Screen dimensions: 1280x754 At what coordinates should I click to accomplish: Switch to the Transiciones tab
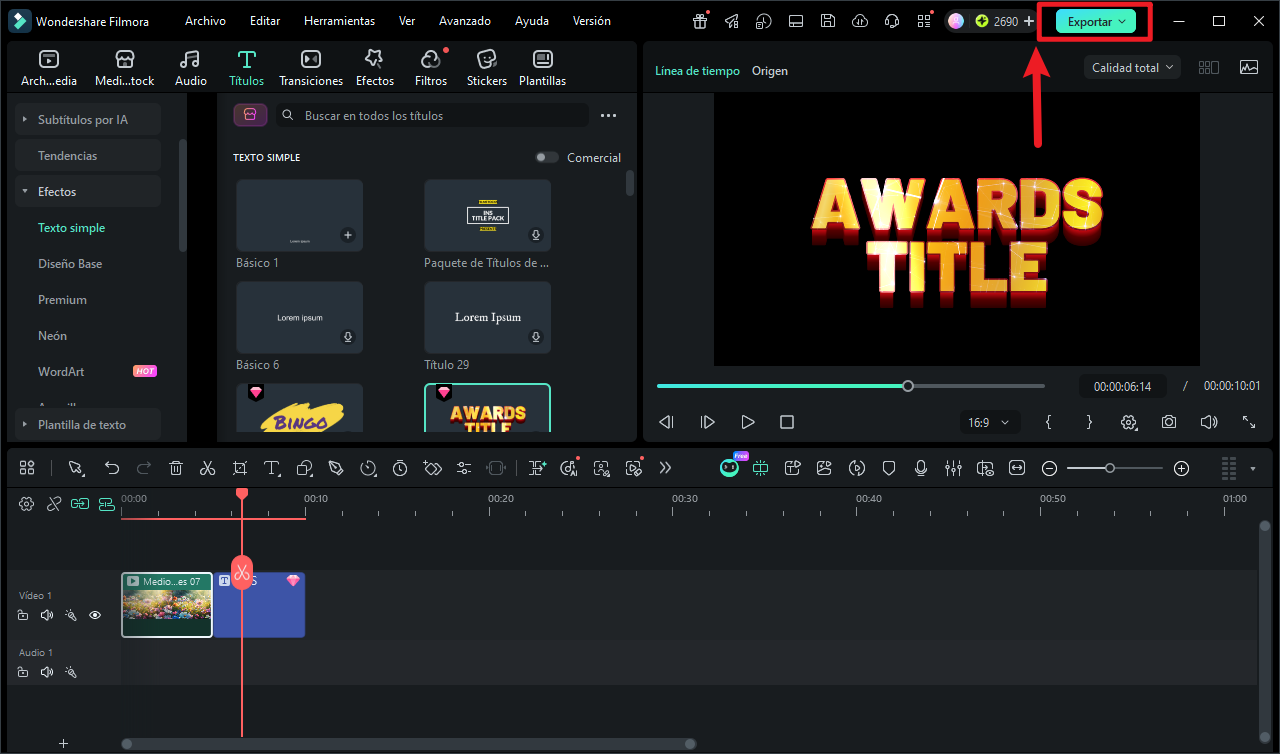311,67
